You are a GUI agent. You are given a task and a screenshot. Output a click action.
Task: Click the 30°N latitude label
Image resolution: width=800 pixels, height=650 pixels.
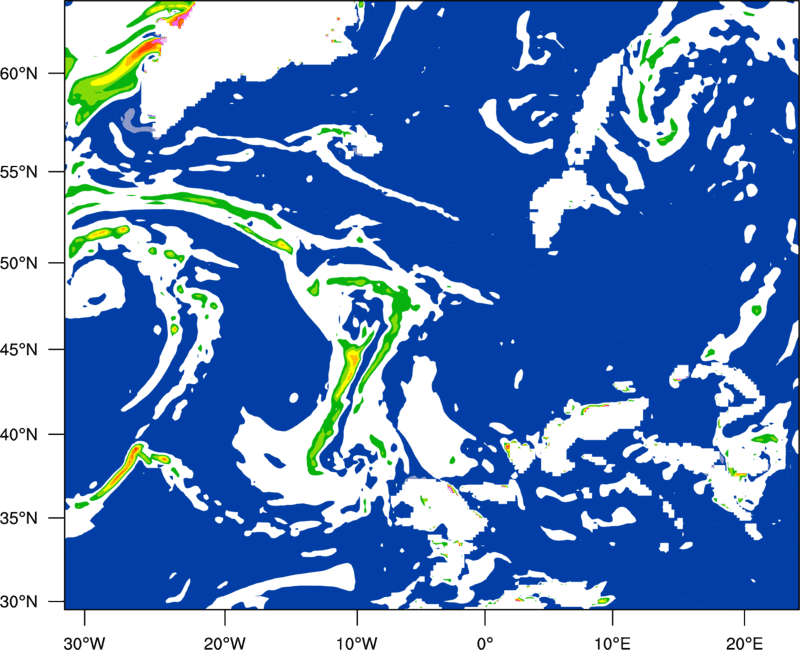pos(18,602)
